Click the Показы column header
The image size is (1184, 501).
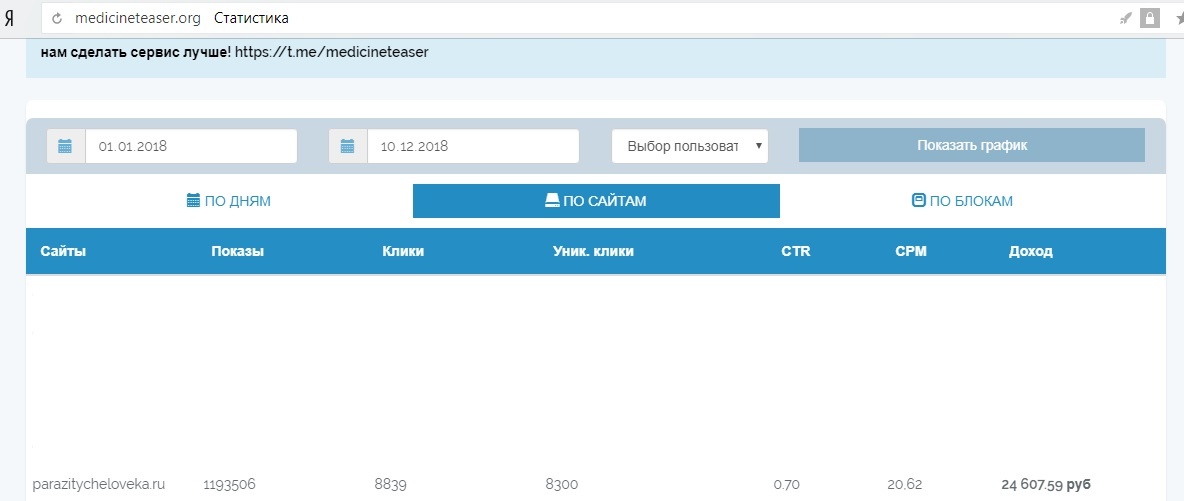pos(237,252)
